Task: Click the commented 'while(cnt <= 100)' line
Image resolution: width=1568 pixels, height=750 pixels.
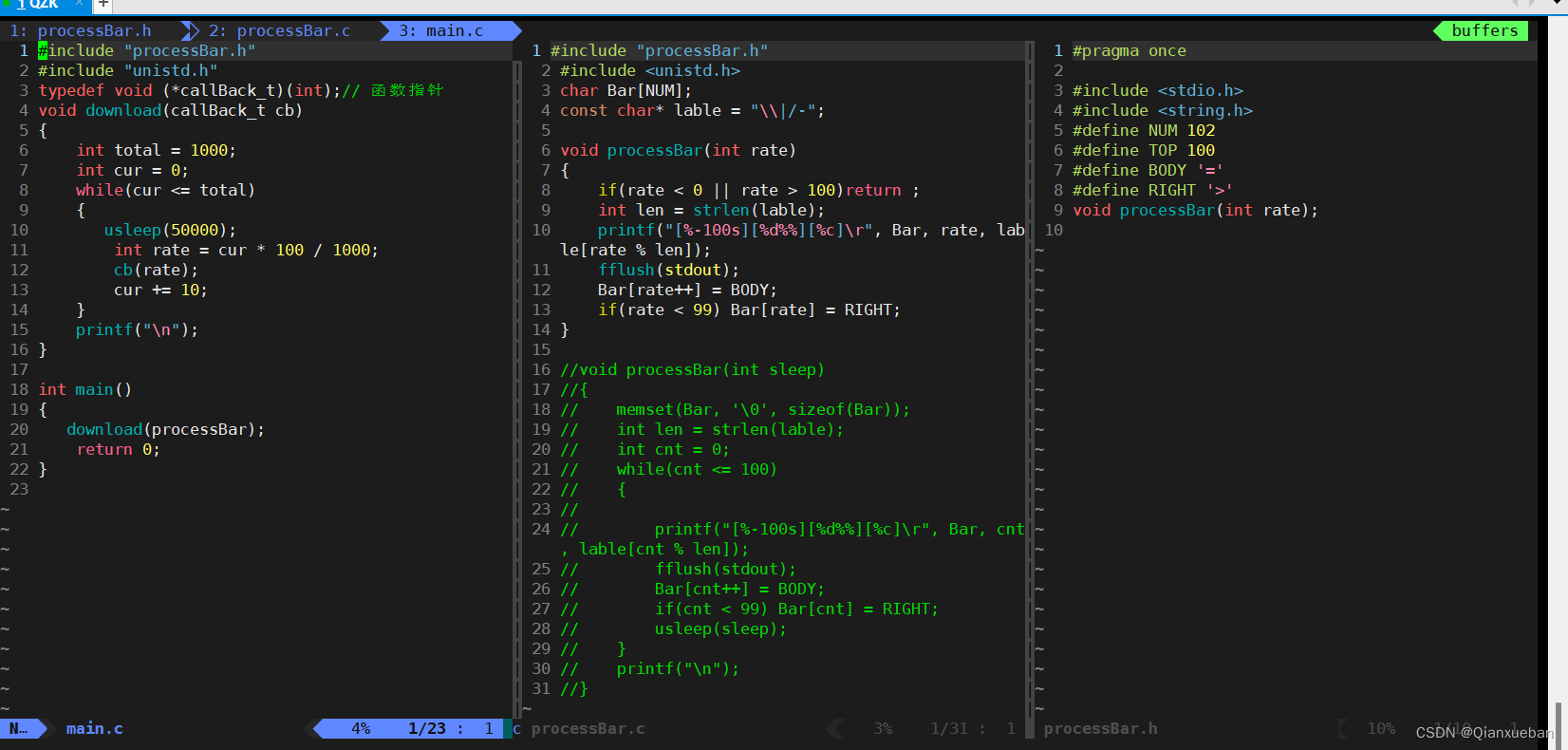Action: point(698,469)
